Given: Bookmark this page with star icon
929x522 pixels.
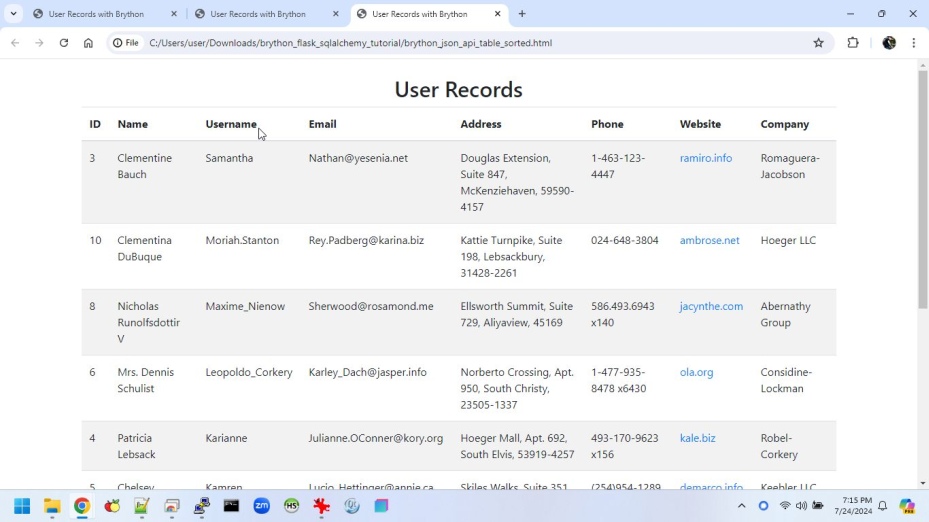Looking at the screenshot, I should click(x=818, y=43).
